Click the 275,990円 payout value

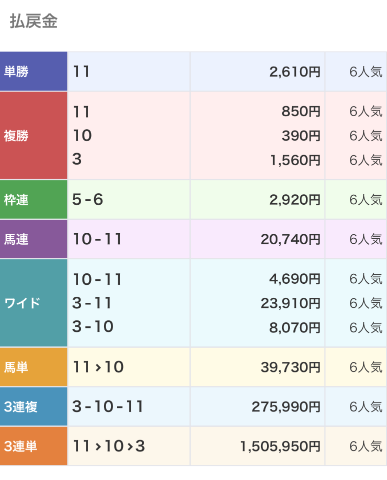pos(286,407)
